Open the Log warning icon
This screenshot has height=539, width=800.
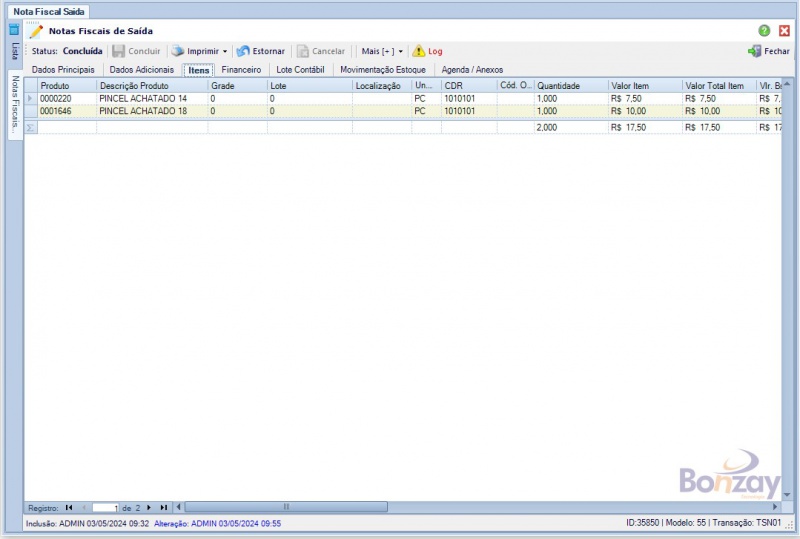[x=419, y=51]
